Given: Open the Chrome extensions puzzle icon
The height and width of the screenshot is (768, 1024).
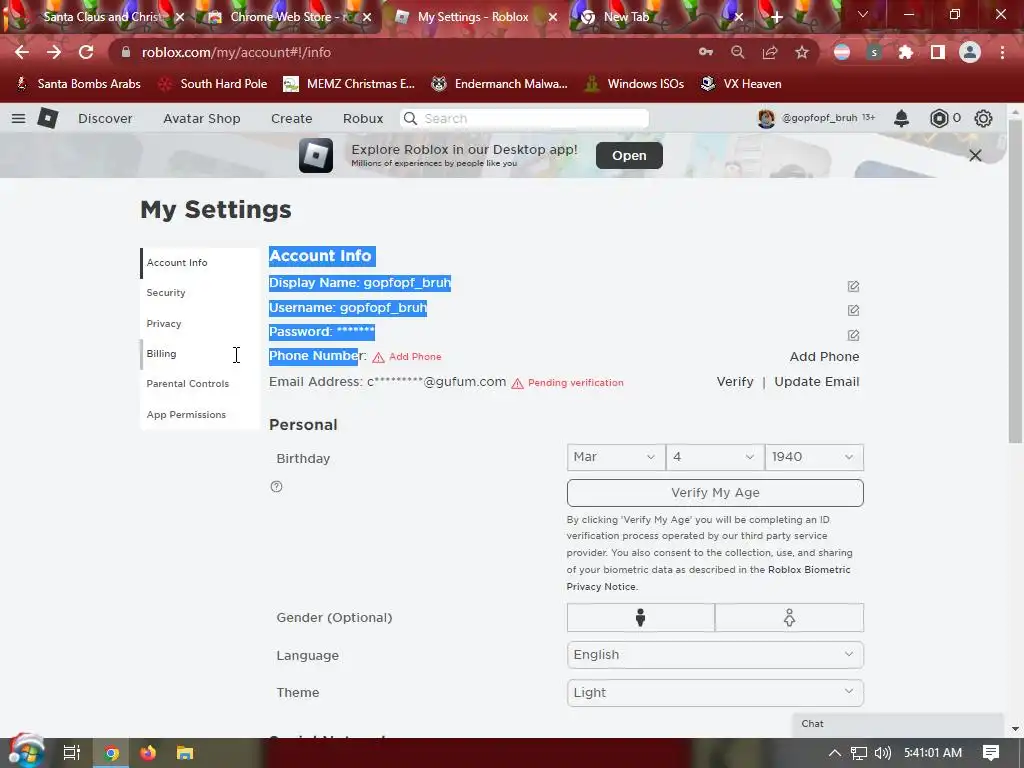Looking at the screenshot, I should (x=905, y=52).
